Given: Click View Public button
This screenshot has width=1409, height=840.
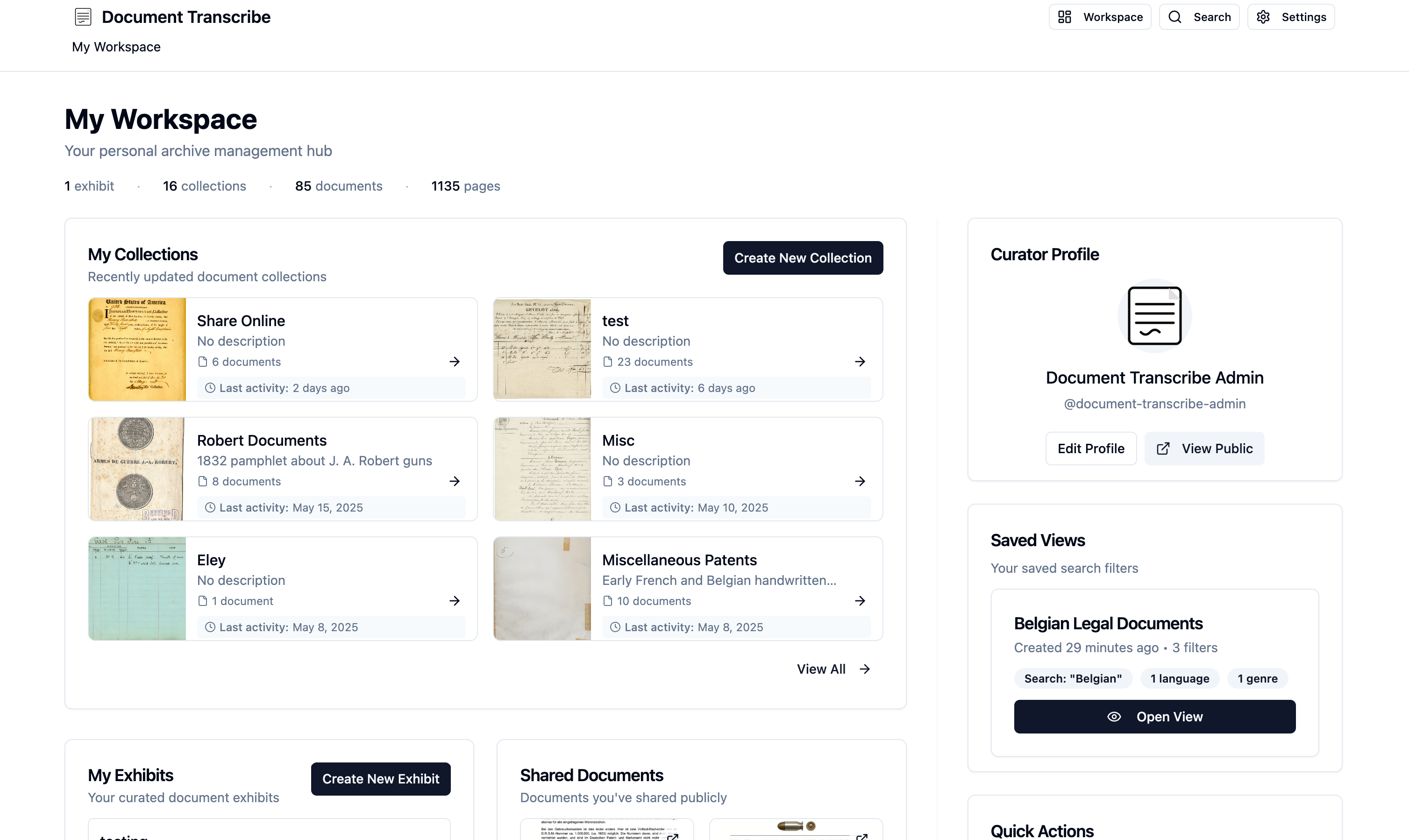Looking at the screenshot, I should point(1204,448).
